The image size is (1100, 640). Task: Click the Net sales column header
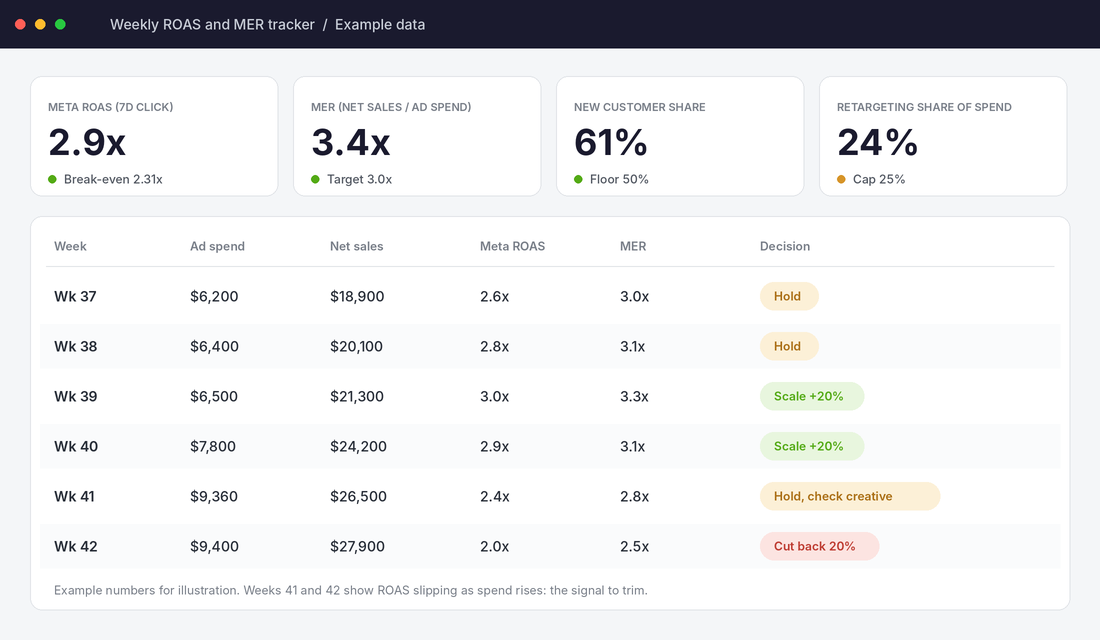pyautogui.click(x=356, y=246)
